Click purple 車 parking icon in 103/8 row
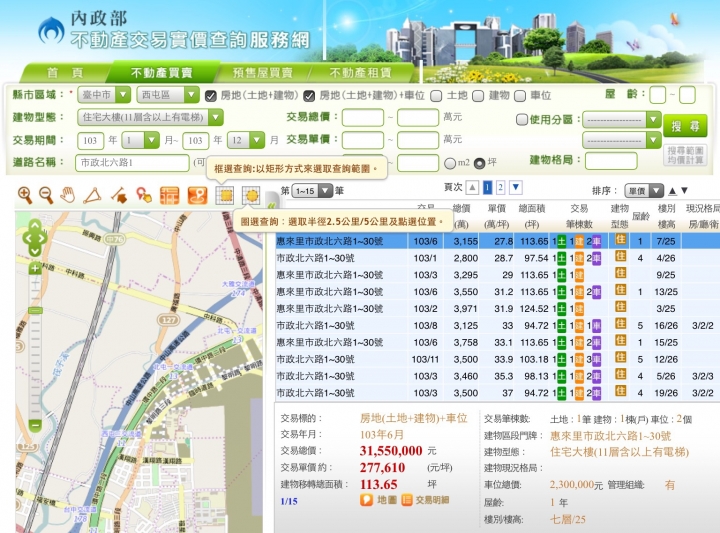Image resolution: width=720 pixels, height=533 pixels. [596, 325]
